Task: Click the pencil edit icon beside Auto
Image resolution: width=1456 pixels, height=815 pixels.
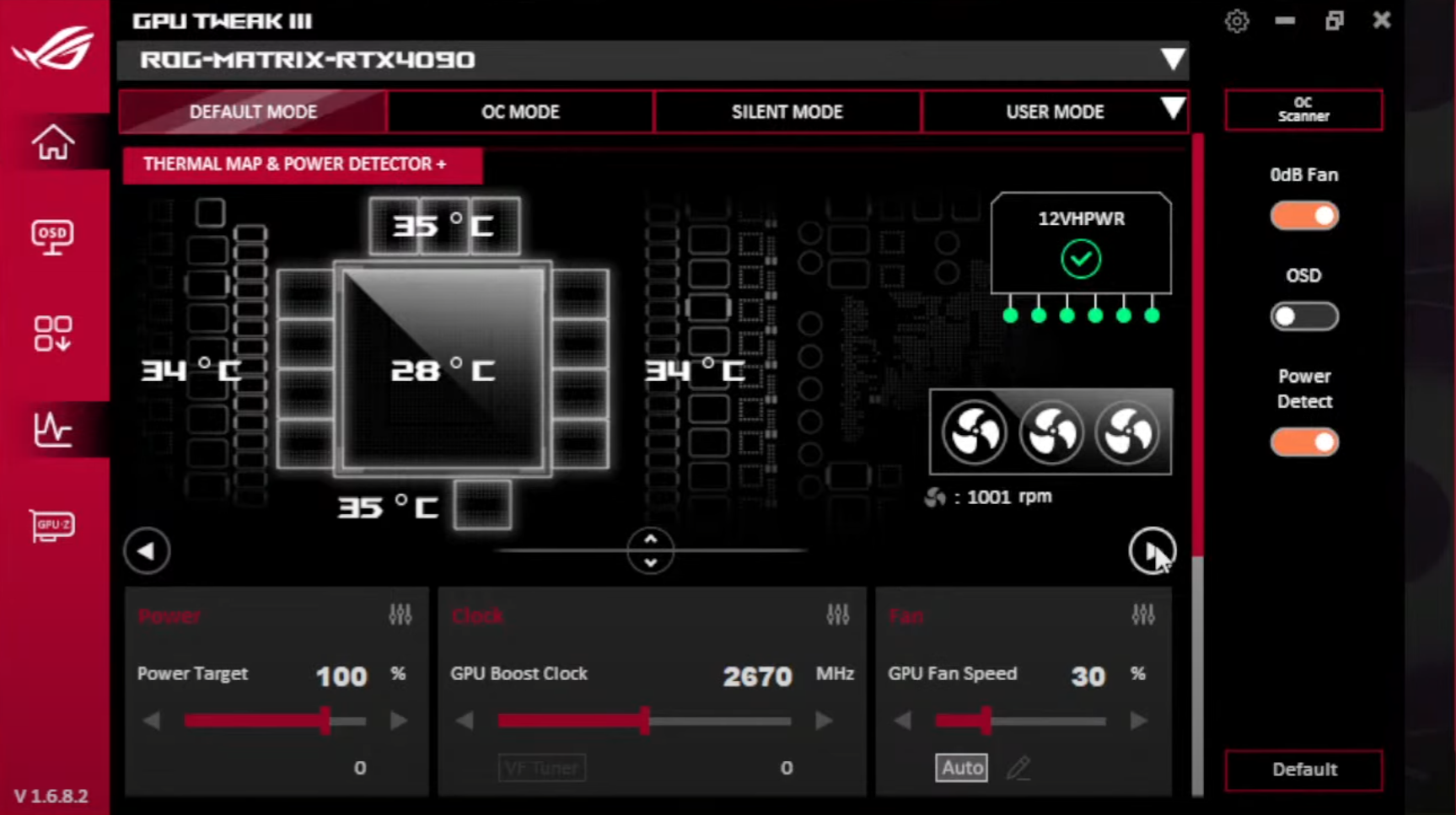Action: pyautogui.click(x=1018, y=767)
